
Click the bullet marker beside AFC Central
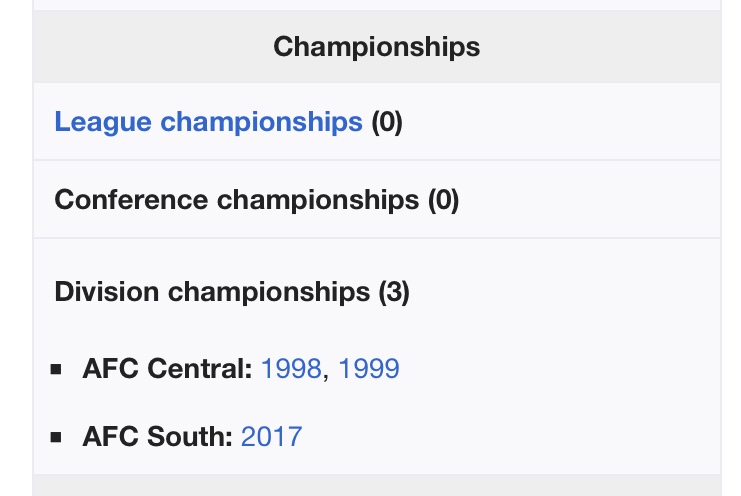click(x=56, y=369)
